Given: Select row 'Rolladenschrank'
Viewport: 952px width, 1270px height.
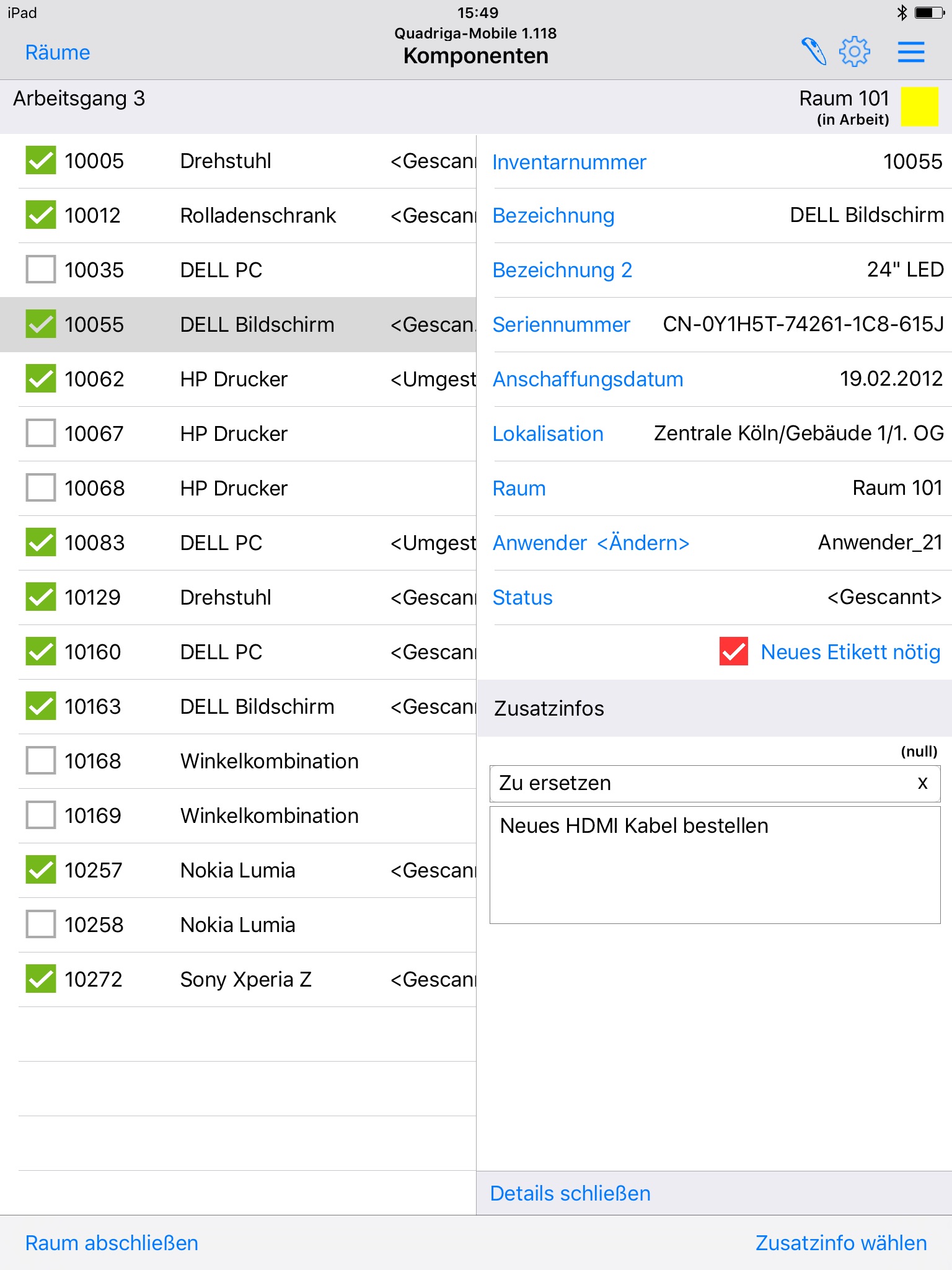Looking at the screenshot, I should [x=238, y=215].
